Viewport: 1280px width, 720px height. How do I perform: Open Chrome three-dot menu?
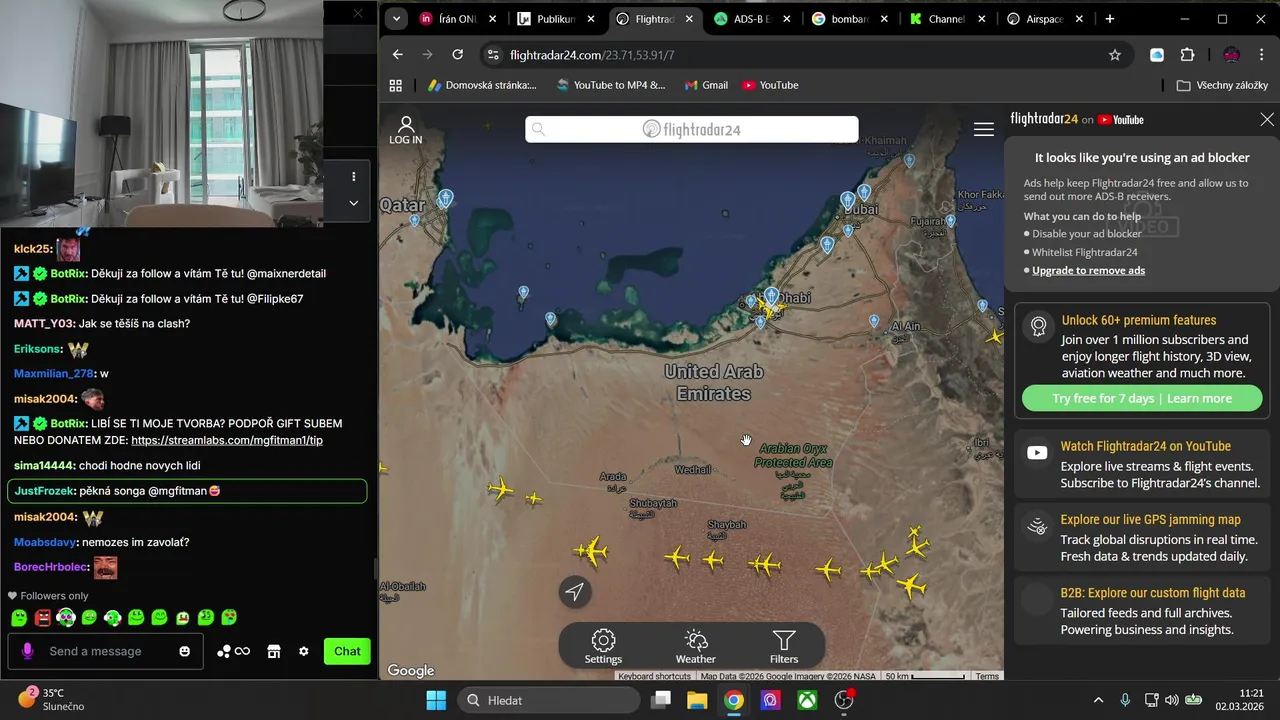tap(1262, 55)
